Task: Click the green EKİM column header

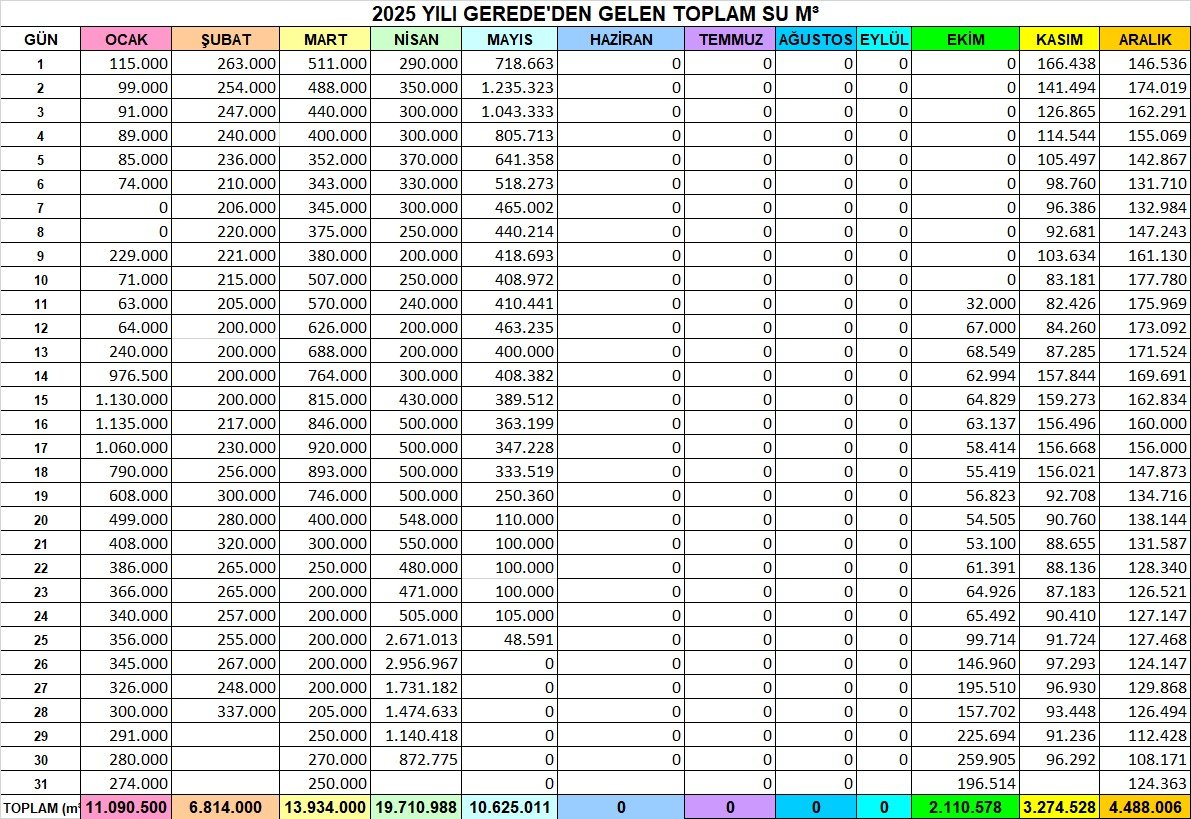Action: [x=965, y=40]
